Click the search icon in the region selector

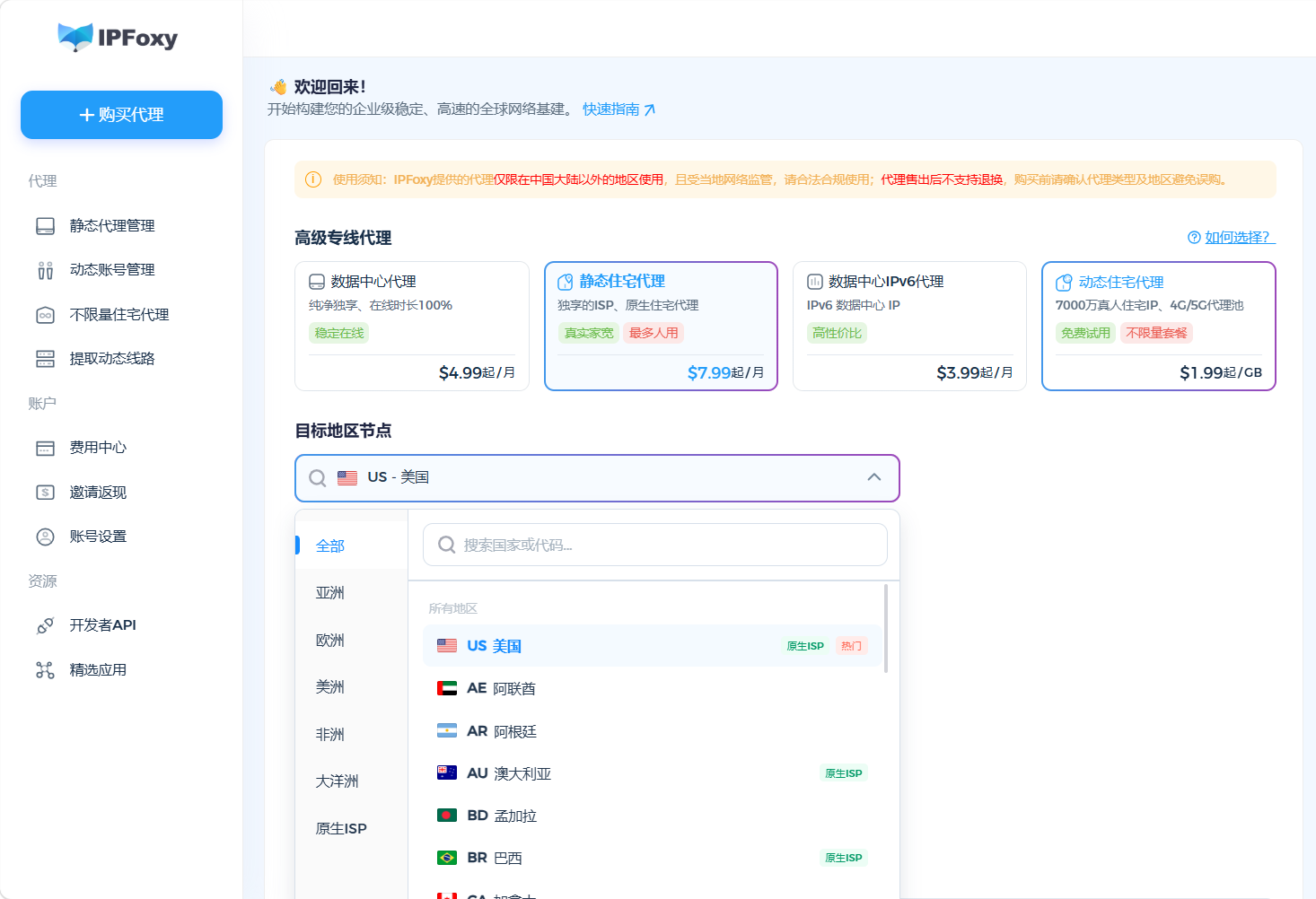tap(318, 478)
